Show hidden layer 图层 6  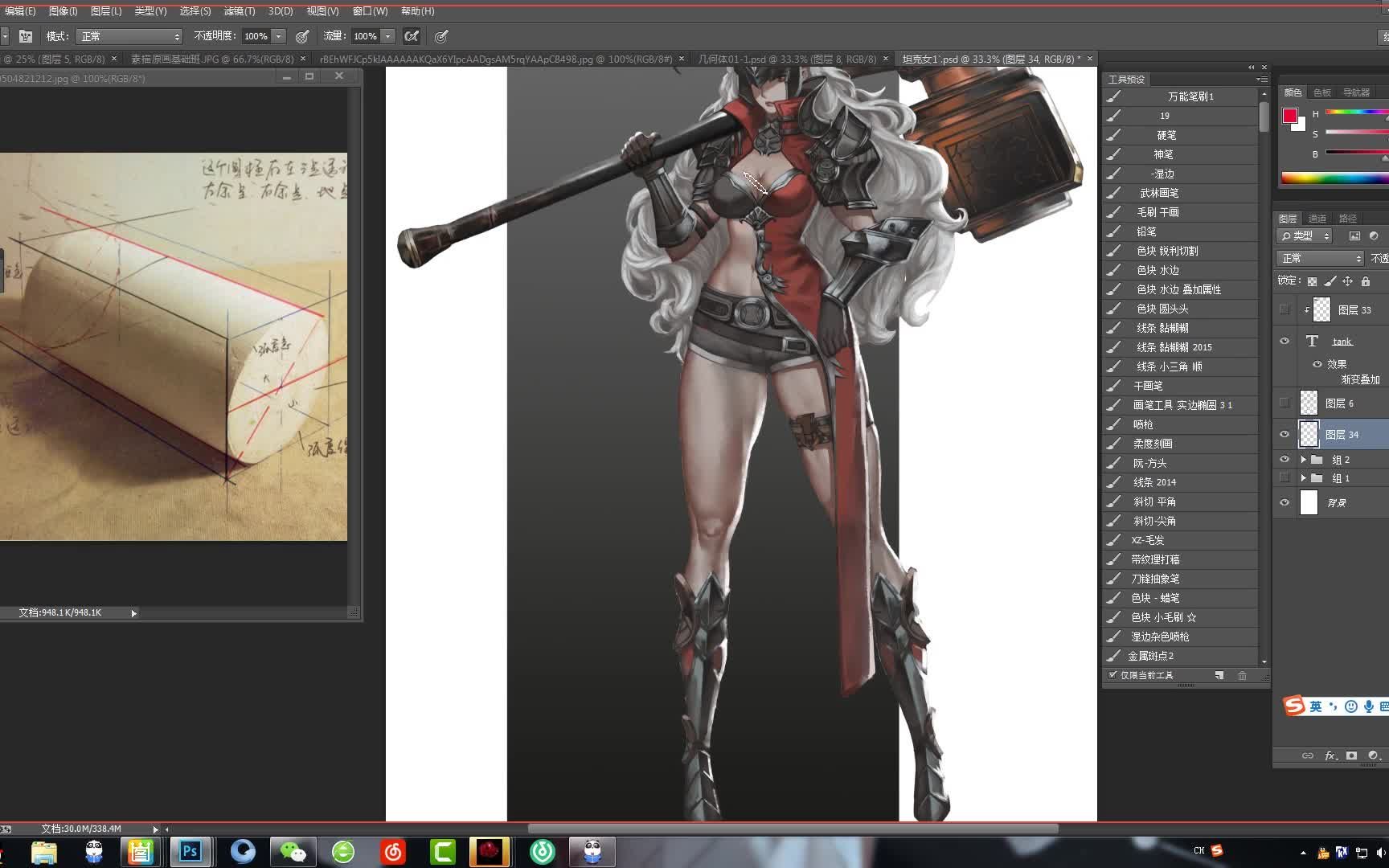[x=1285, y=403]
